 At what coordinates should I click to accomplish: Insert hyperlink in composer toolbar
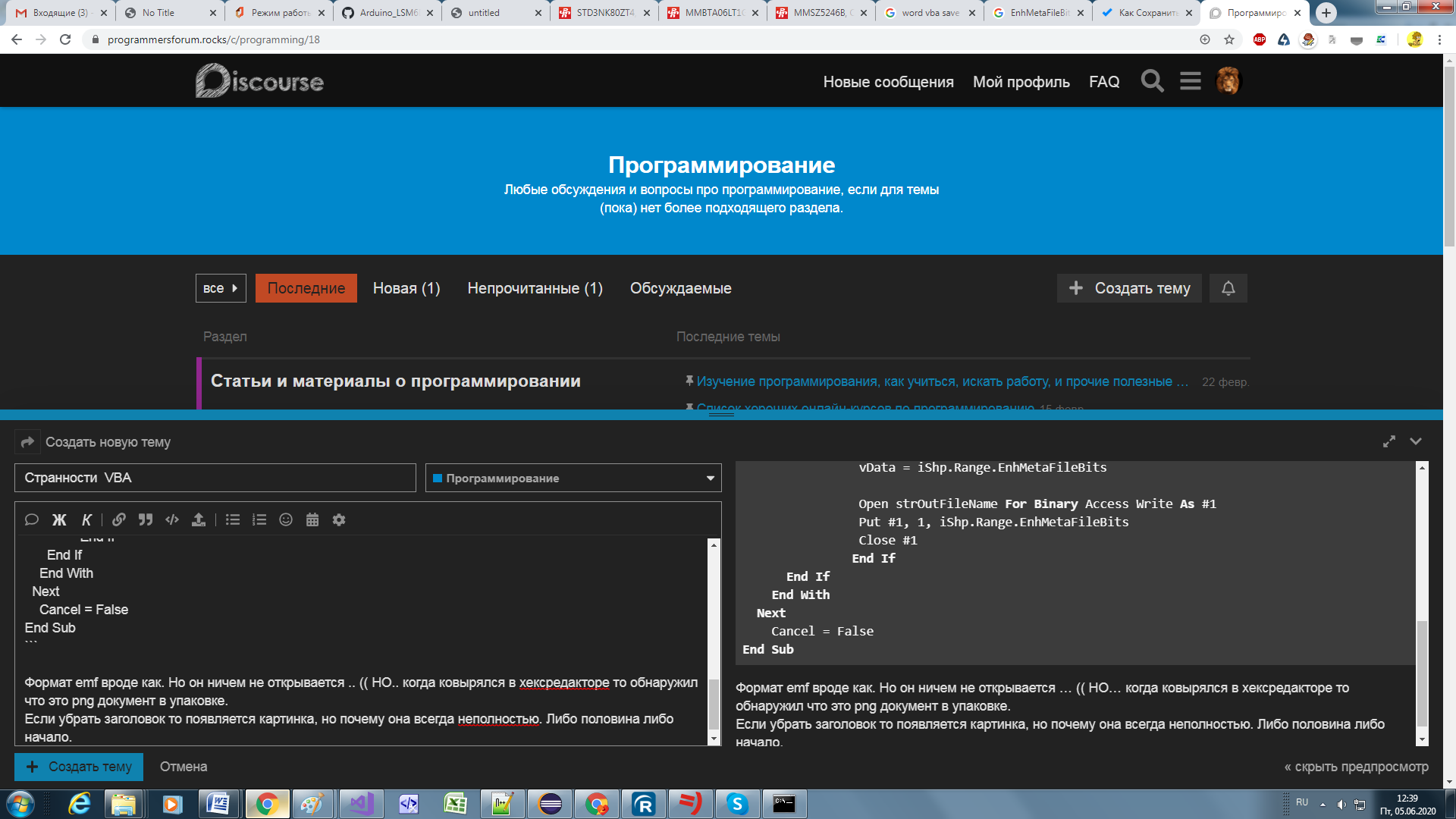point(119,519)
